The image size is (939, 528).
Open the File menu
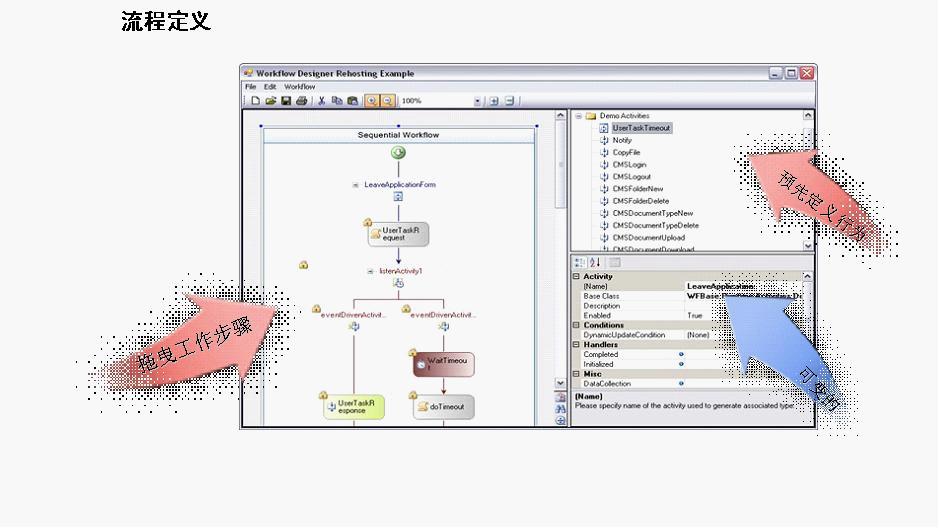(250, 87)
